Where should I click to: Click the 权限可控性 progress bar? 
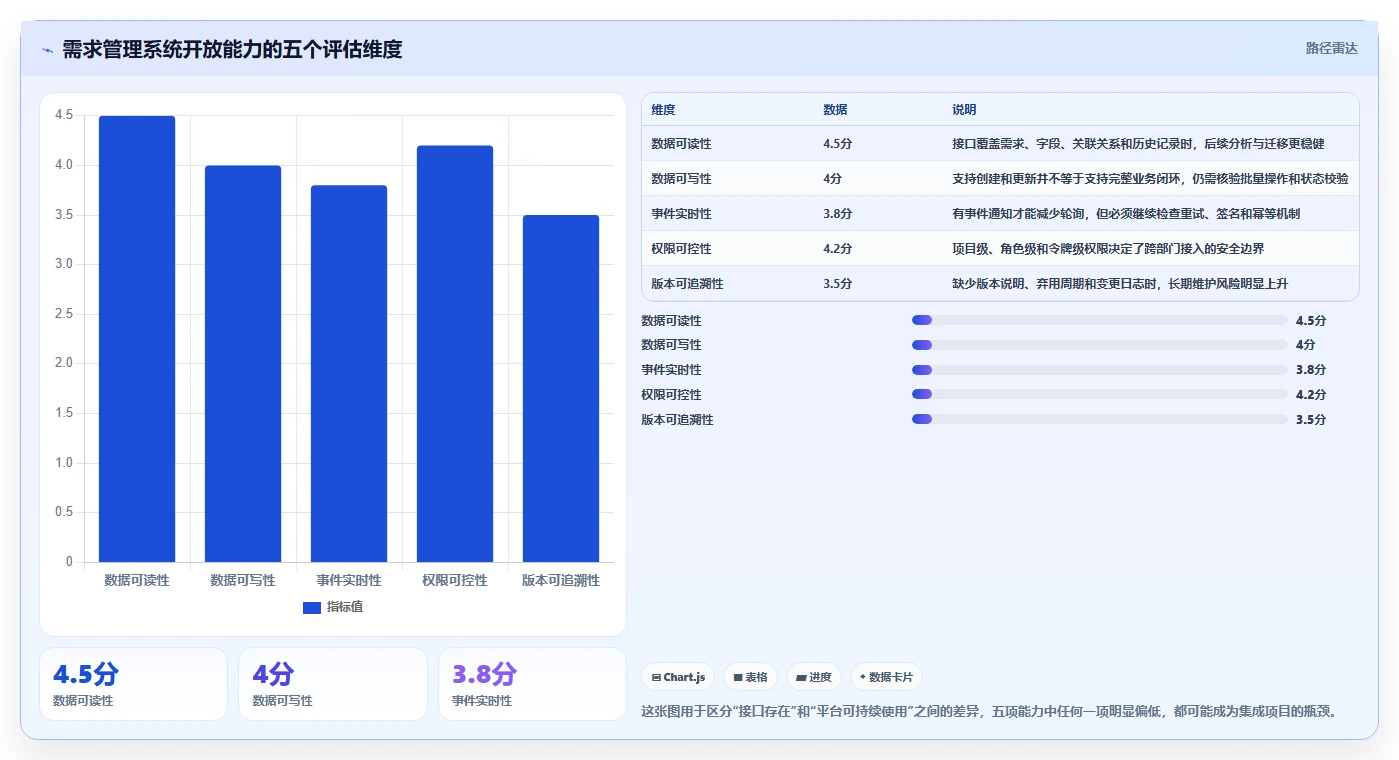pyautogui.click(x=1099, y=395)
